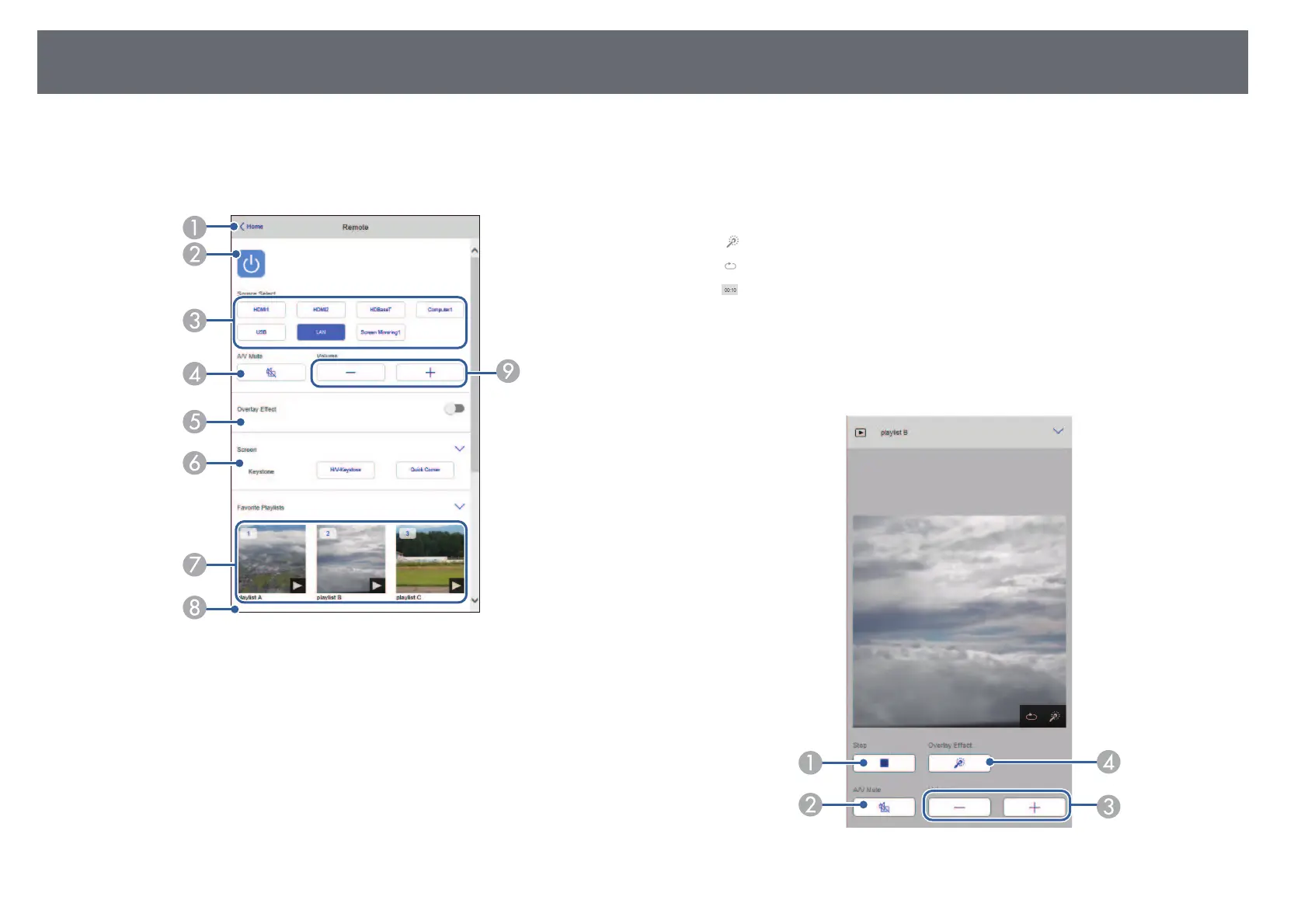Lower volume with minus in playlist B screen
1308x924 pixels.
[x=959, y=808]
